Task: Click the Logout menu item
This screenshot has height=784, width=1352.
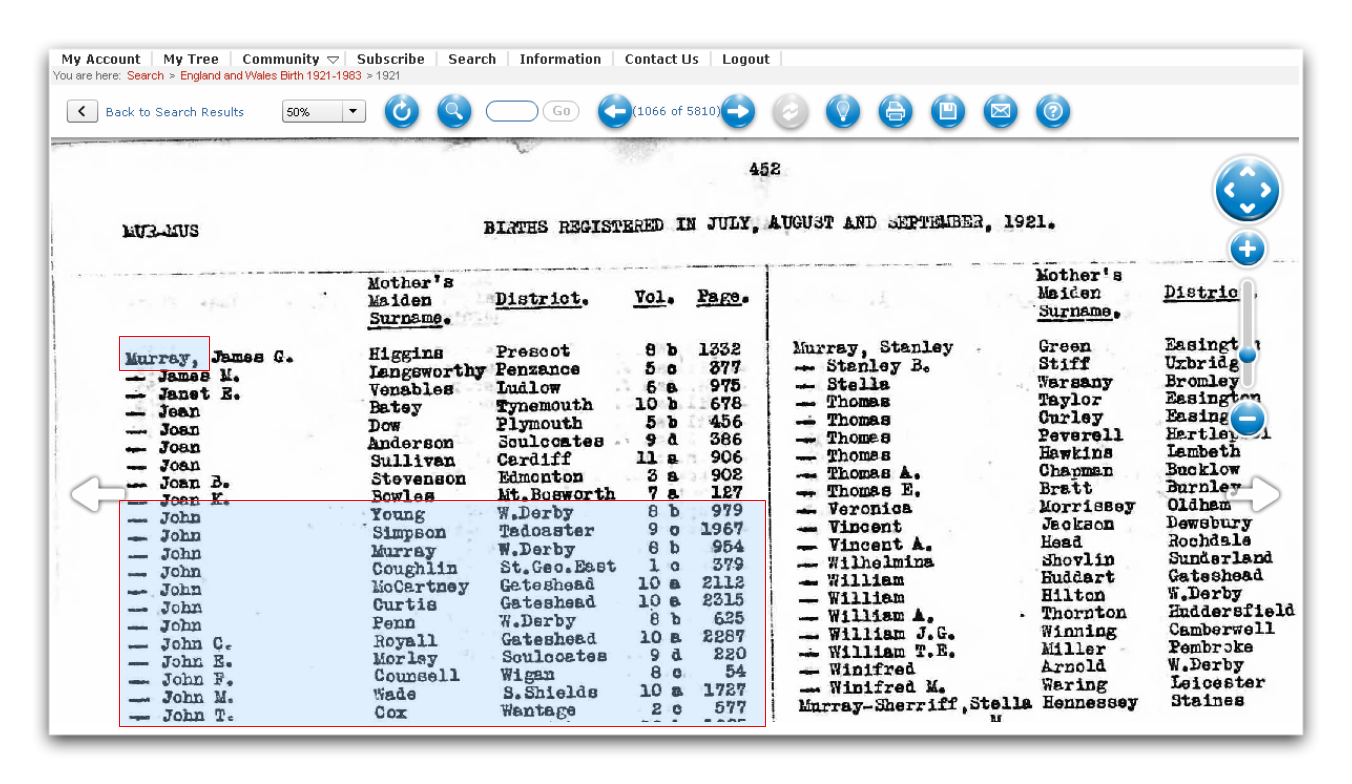Action: 746,59
